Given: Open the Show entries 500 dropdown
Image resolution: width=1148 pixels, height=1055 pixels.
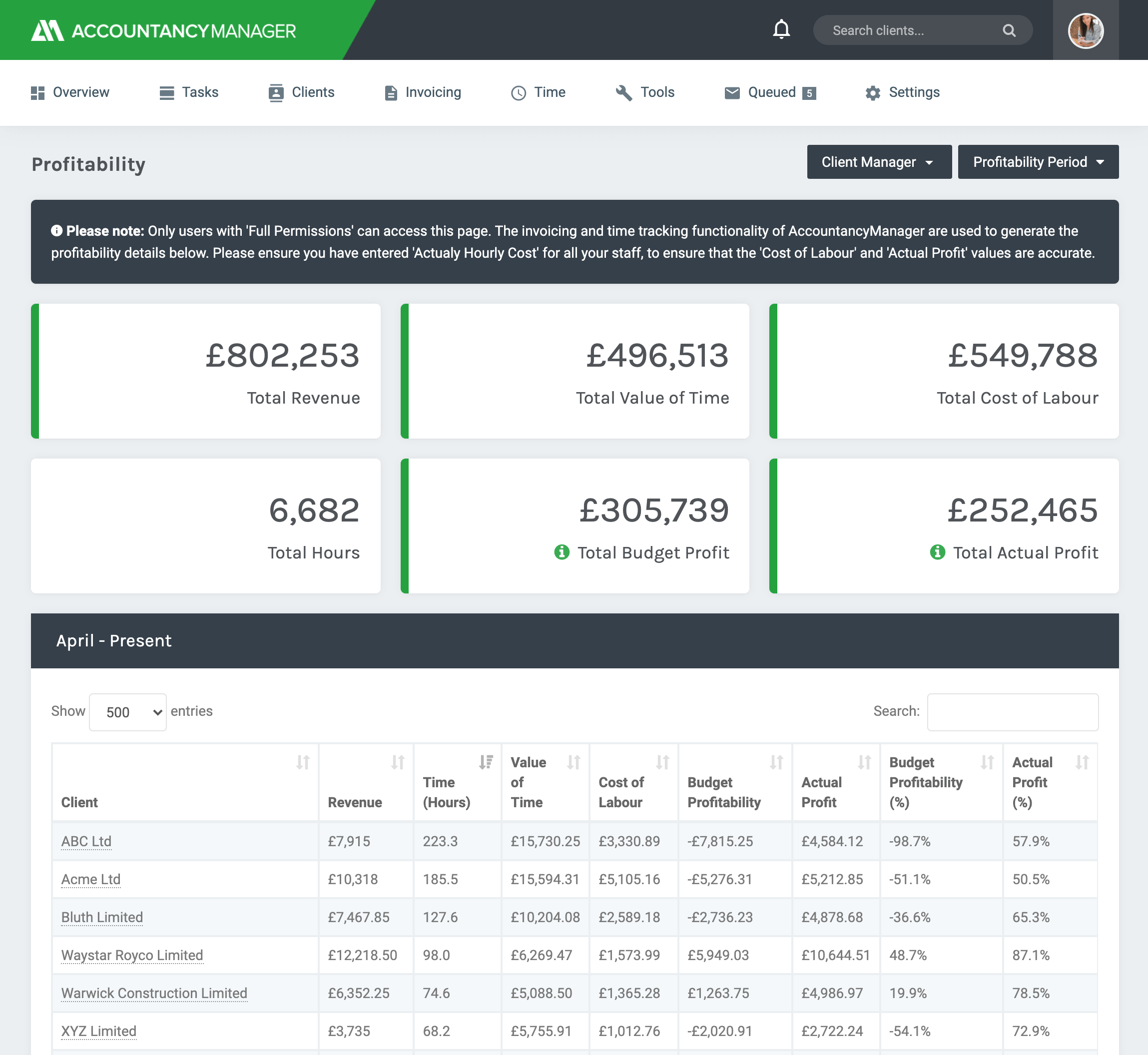Looking at the screenshot, I should (x=128, y=712).
